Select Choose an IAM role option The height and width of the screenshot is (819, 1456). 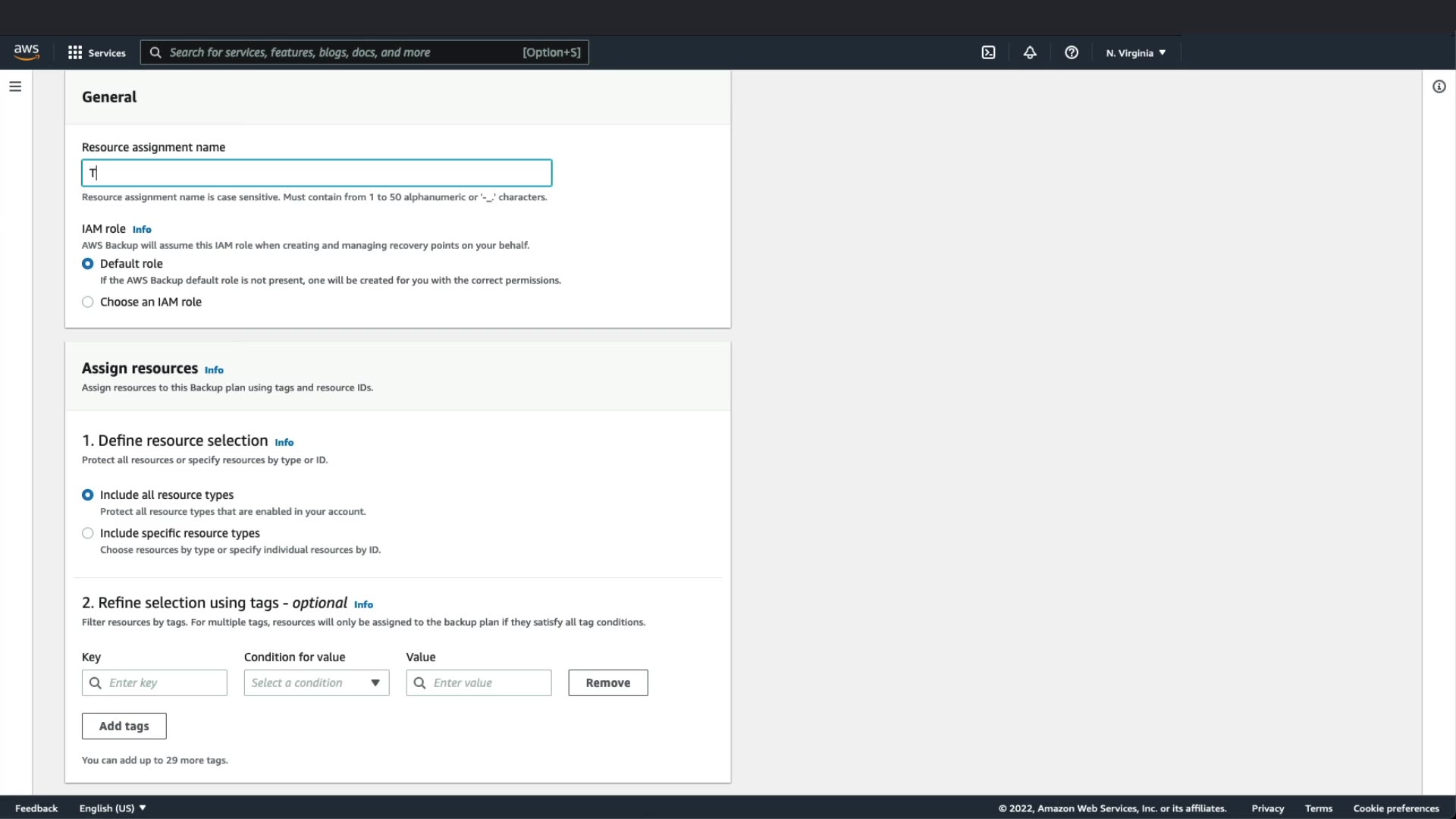pyautogui.click(x=88, y=302)
